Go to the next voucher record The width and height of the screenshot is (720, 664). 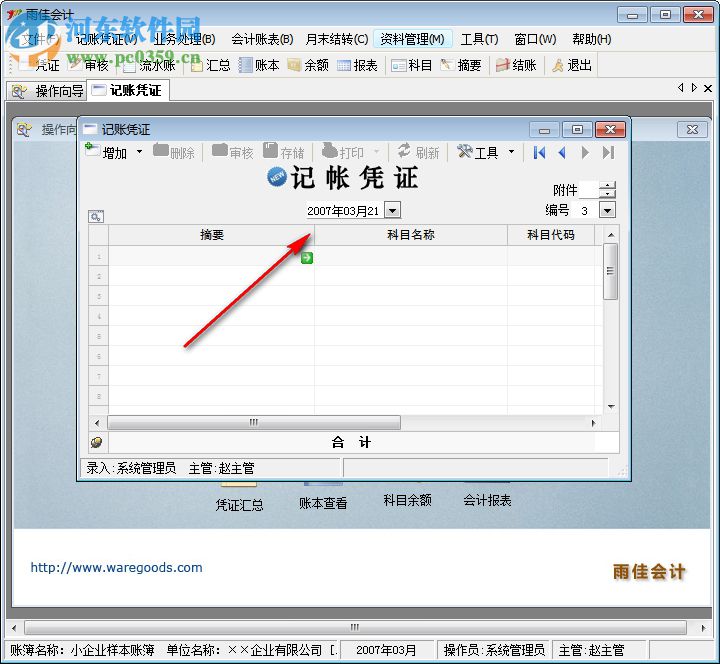pos(585,152)
